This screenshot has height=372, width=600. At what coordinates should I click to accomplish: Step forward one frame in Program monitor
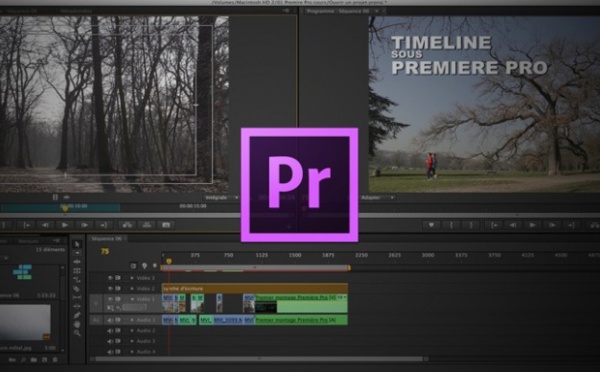point(552,225)
